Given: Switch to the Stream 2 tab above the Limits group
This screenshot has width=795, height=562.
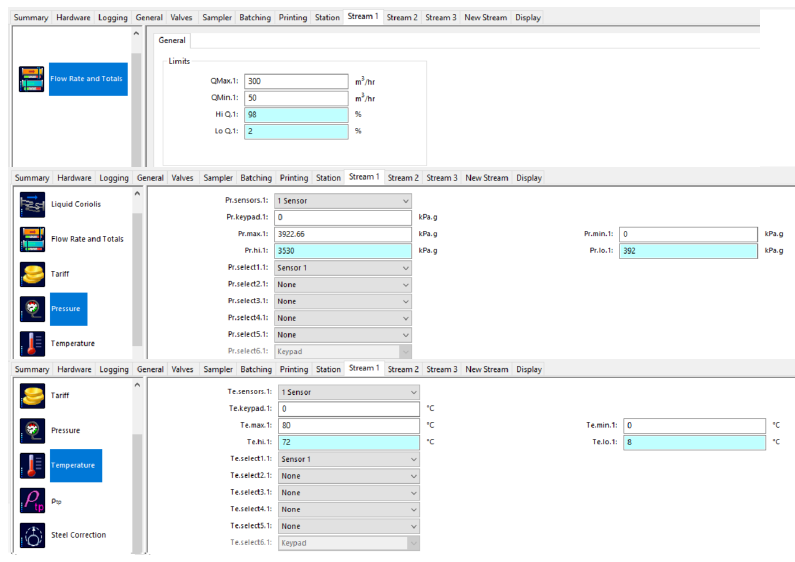Looking at the screenshot, I should (402, 17).
